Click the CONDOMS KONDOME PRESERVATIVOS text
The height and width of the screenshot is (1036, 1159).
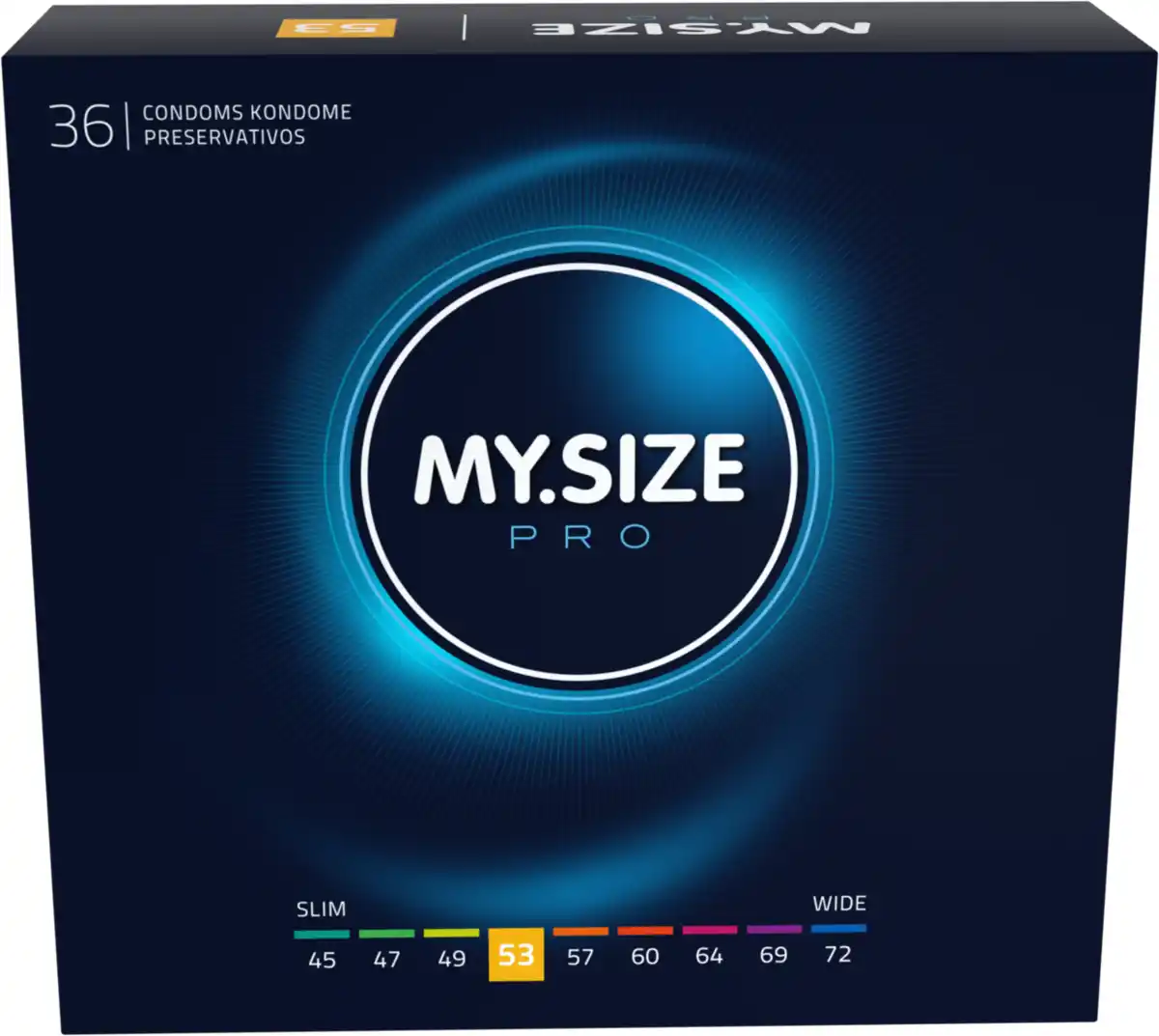pyautogui.click(x=246, y=125)
